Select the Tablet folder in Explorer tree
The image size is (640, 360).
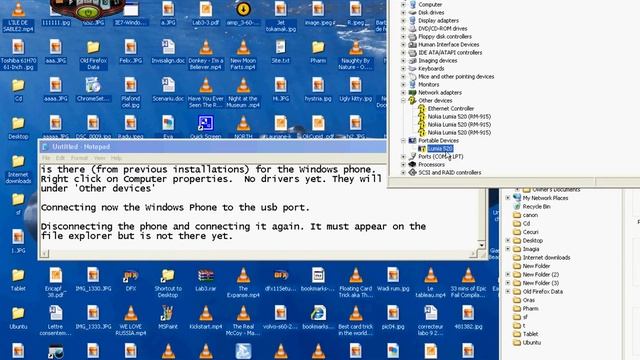click(530, 334)
